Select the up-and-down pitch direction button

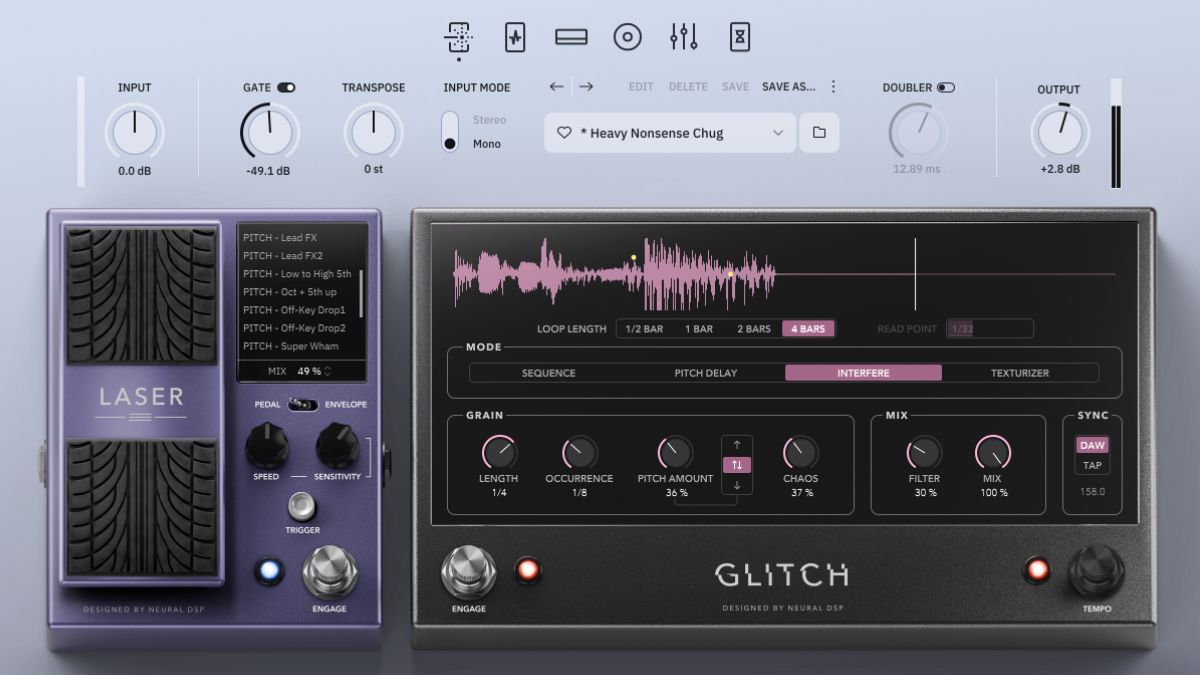click(737, 465)
